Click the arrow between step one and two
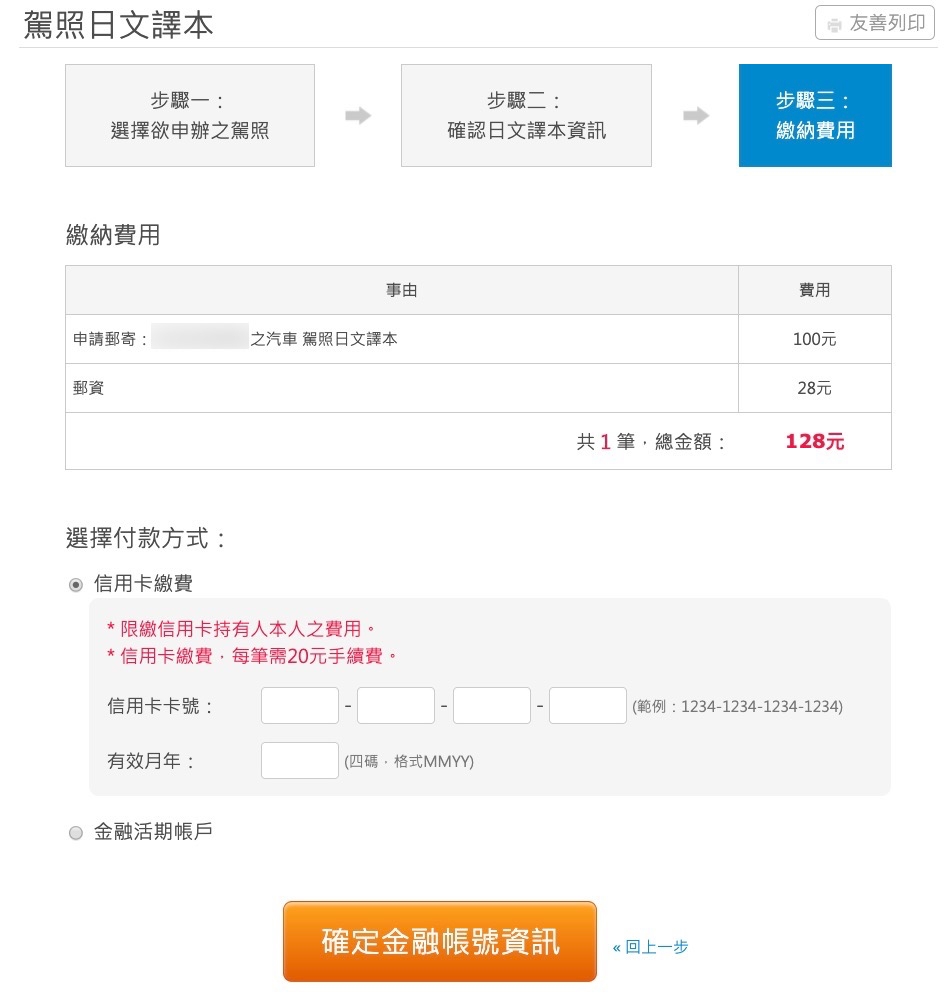 [358, 116]
